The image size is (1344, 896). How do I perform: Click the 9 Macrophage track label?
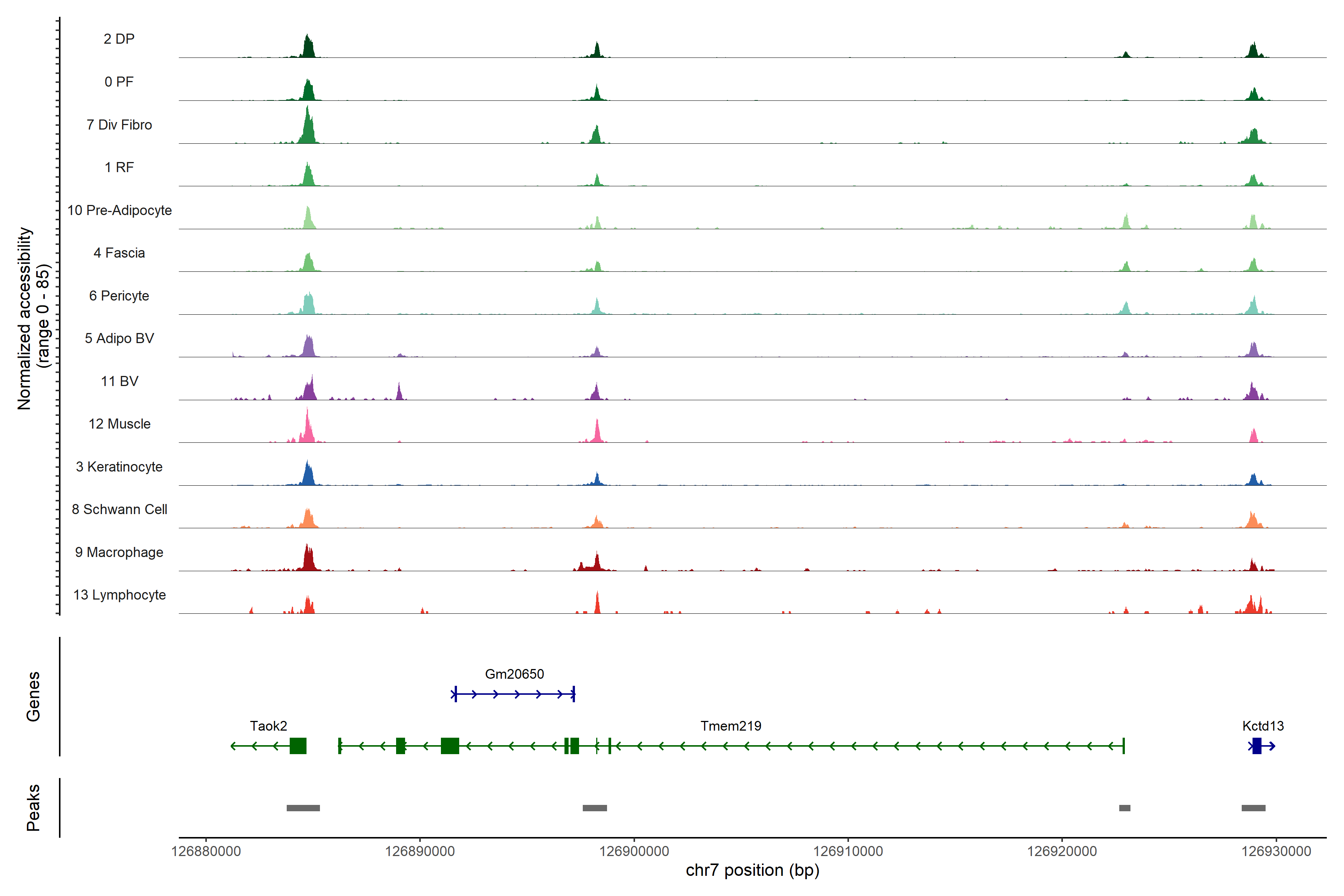point(119,552)
